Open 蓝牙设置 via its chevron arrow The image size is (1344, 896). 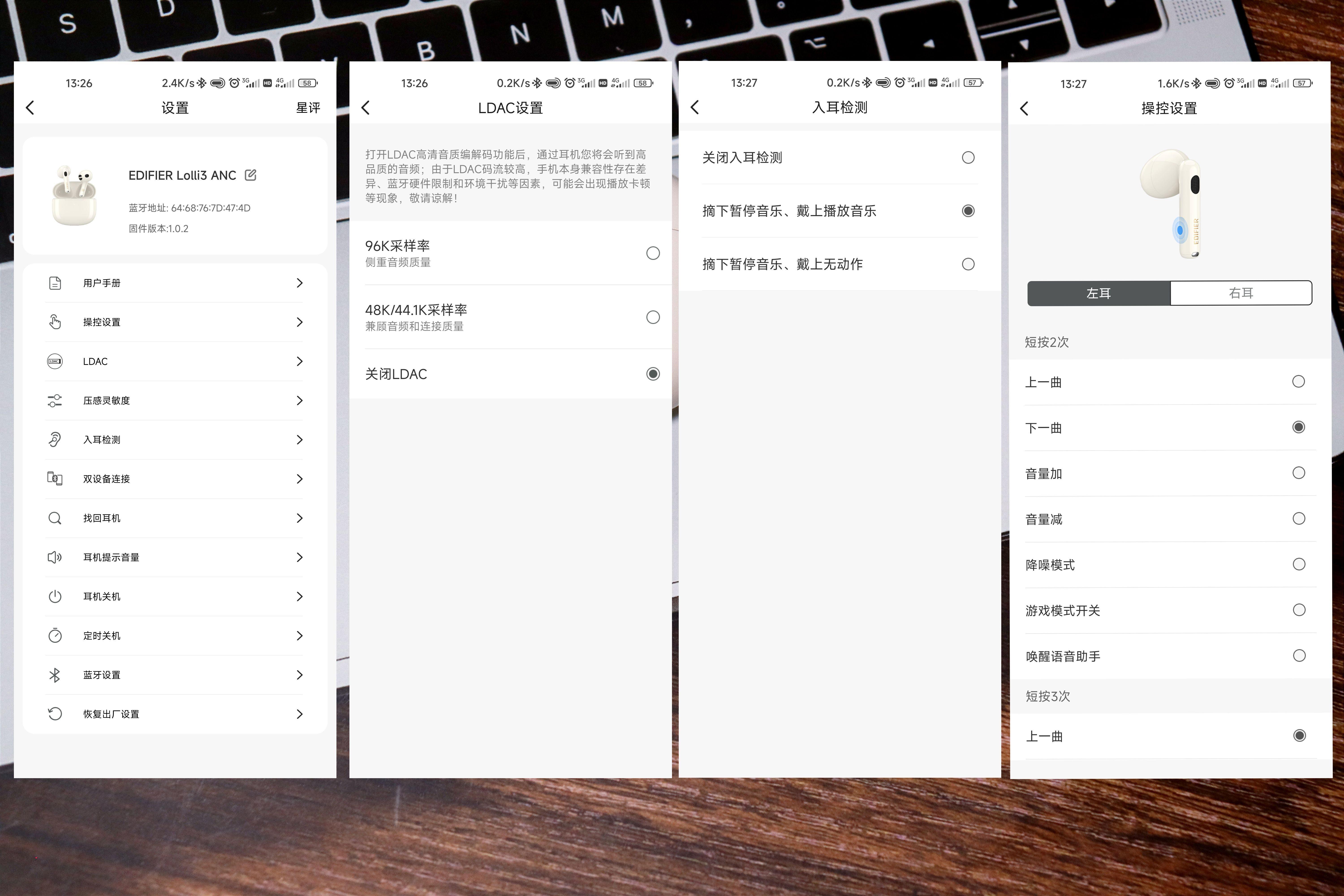click(x=299, y=675)
